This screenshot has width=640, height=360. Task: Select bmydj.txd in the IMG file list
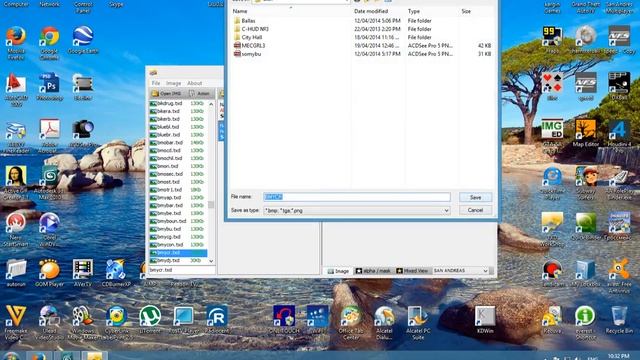[178, 260]
